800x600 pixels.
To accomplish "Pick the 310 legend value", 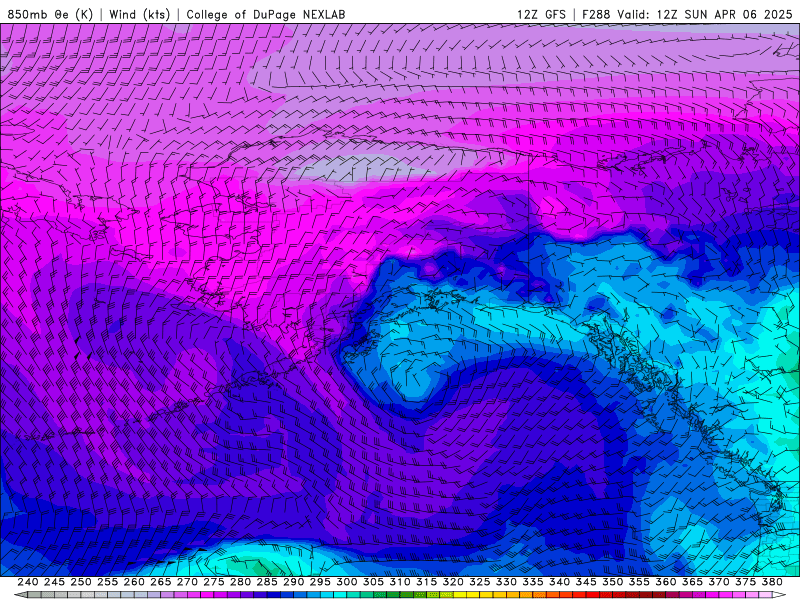I will [x=400, y=582].
